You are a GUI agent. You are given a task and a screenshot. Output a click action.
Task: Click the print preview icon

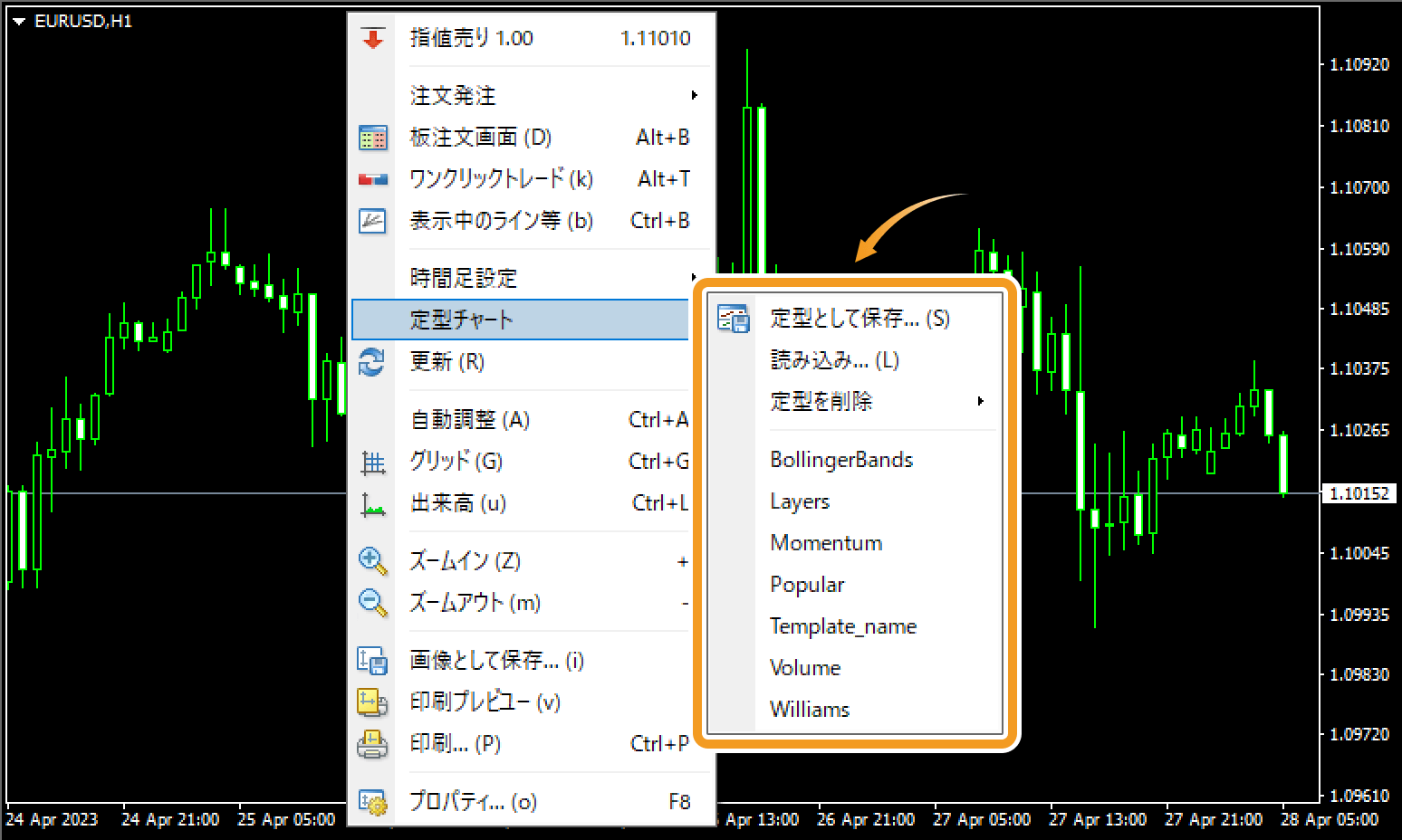coord(372,702)
